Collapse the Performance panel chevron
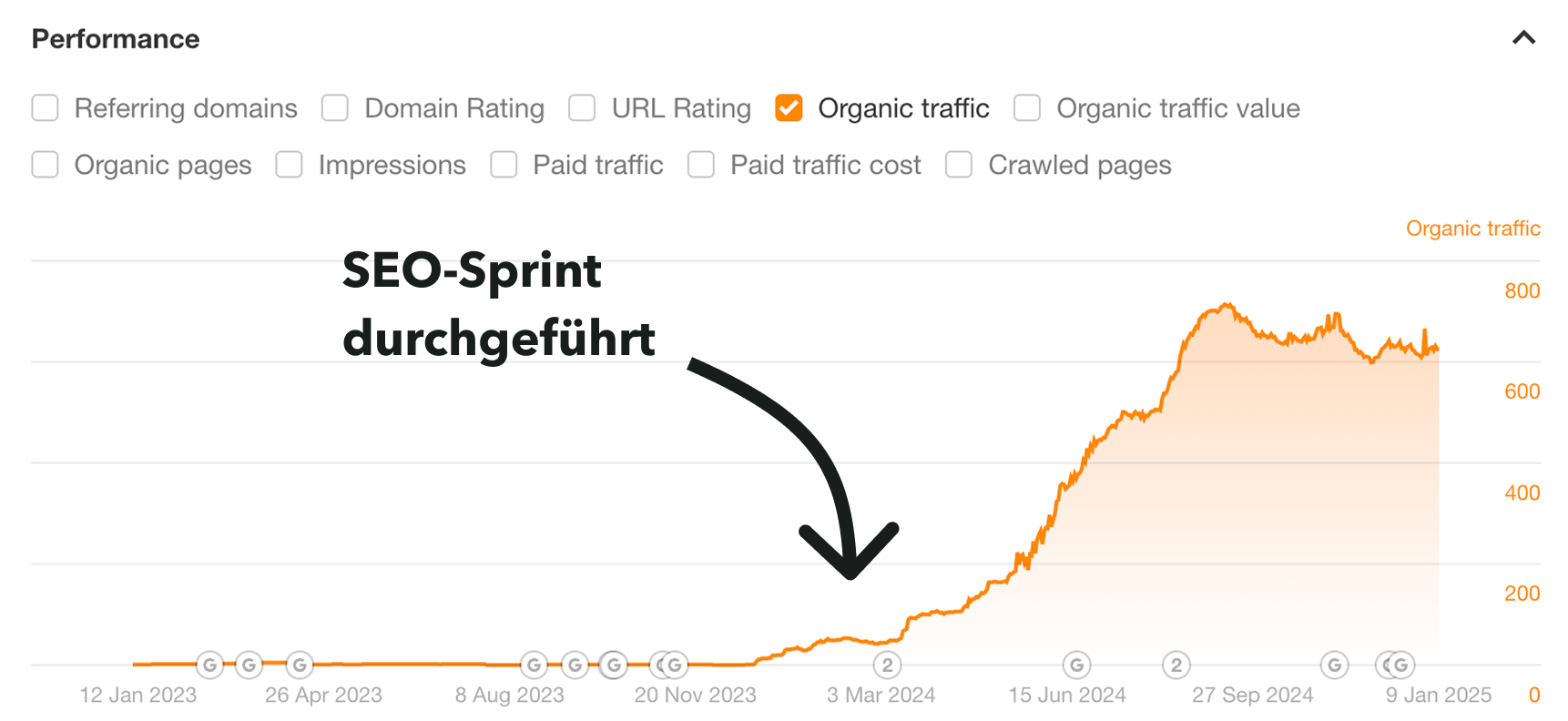The image size is (1568, 721). click(x=1523, y=38)
